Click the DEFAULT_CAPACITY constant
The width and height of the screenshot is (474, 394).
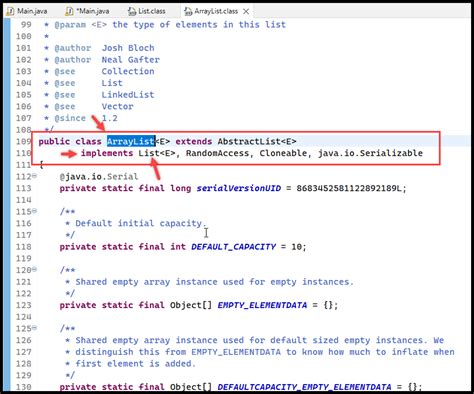(x=234, y=247)
